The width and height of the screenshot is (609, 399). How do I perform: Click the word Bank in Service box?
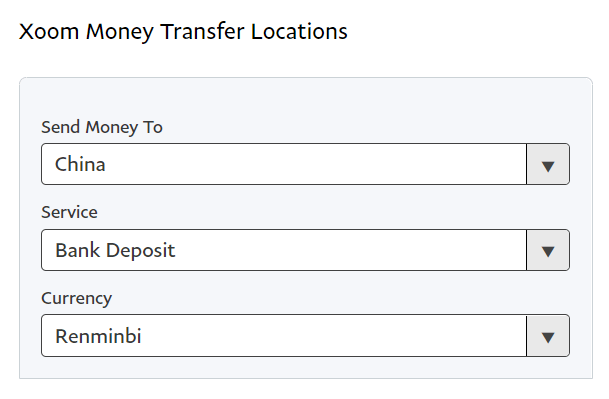[78, 250]
